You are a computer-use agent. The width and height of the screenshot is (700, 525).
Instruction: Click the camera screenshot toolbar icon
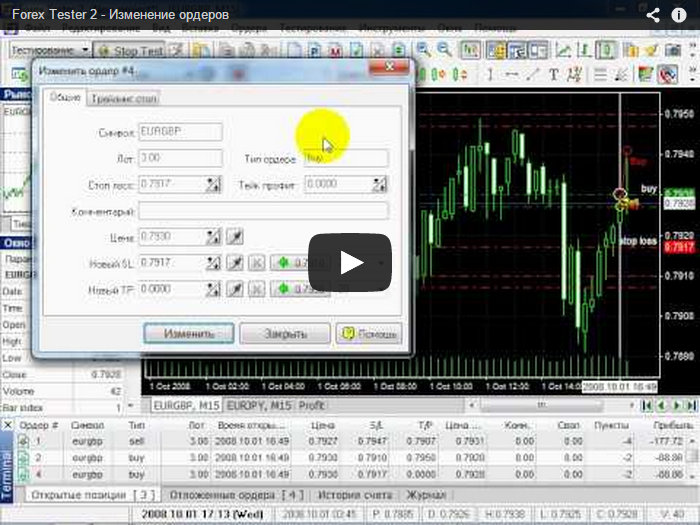pyautogui.click(x=673, y=50)
